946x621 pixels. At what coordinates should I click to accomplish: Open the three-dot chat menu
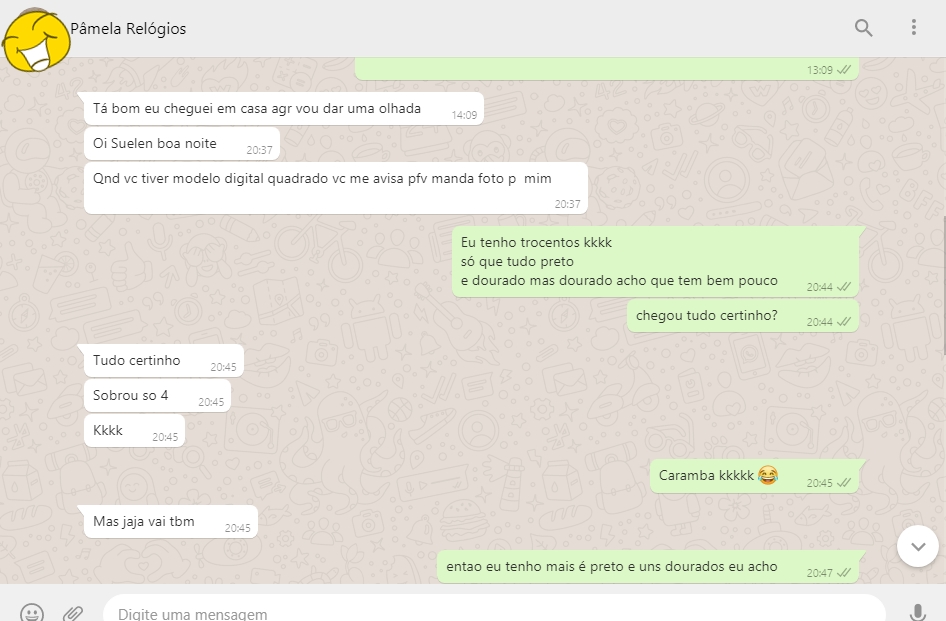point(914,27)
